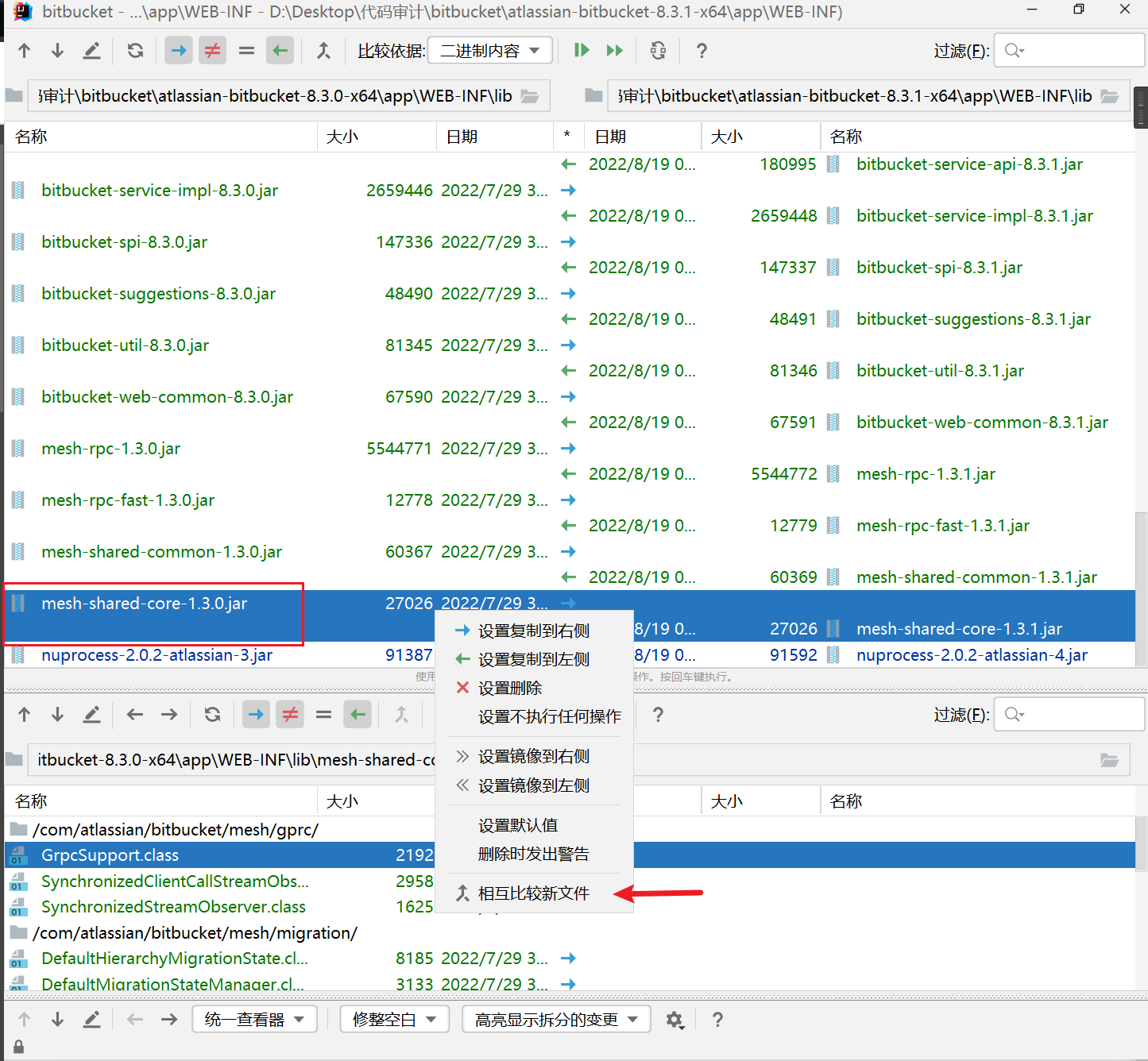Click blue arrow action for bitbucket-service-impl-8.3.0.jar
The width and height of the screenshot is (1148, 1061).
tap(568, 191)
